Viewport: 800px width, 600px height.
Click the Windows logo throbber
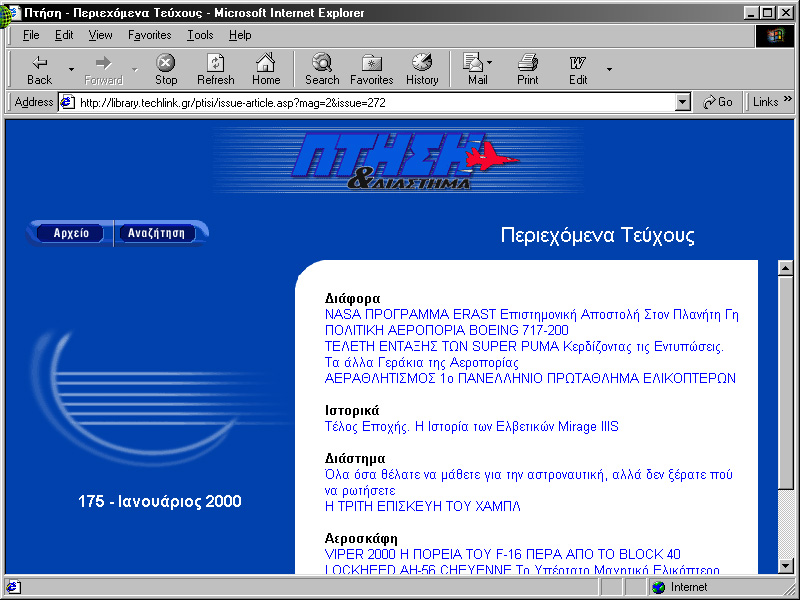[x=774, y=36]
